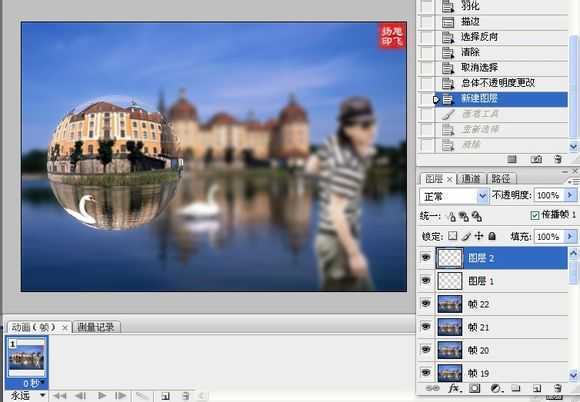Viewport: 580px width, 402px height.
Task: Delete current state in History panel
Action: pyautogui.click(x=558, y=159)
